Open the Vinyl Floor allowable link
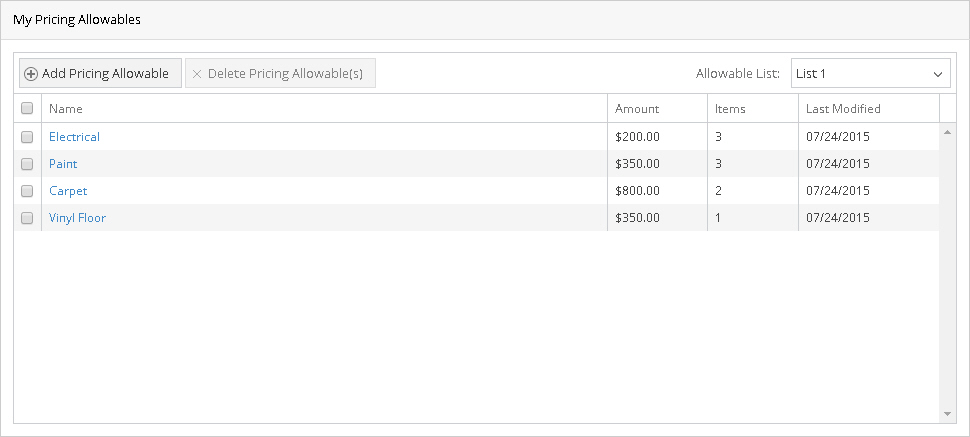Viewport: 970px width, 437px height. pyautogui.click(x=77, y=218)
